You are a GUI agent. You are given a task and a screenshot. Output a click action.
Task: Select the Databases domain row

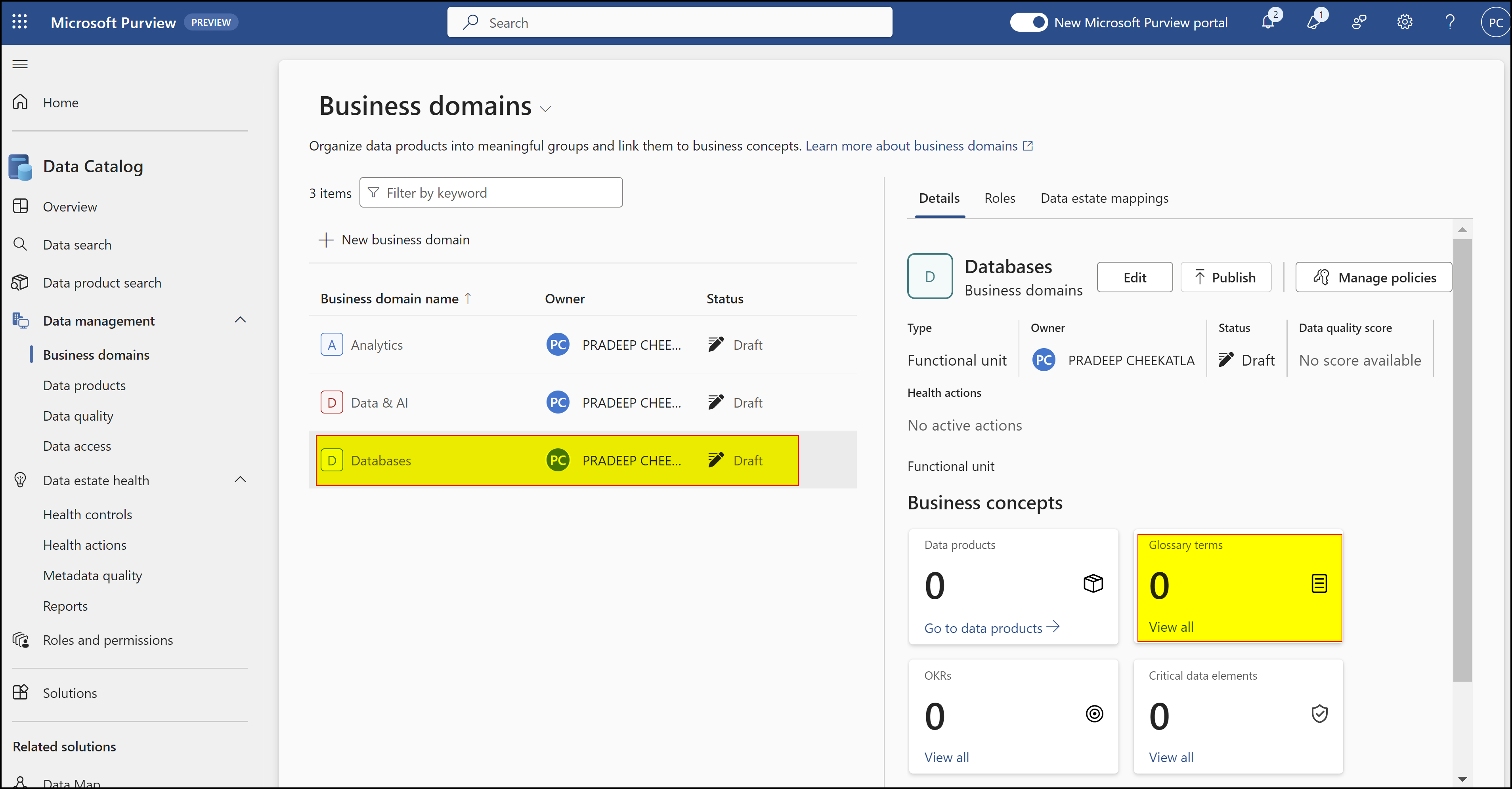(x=582, y=460)
